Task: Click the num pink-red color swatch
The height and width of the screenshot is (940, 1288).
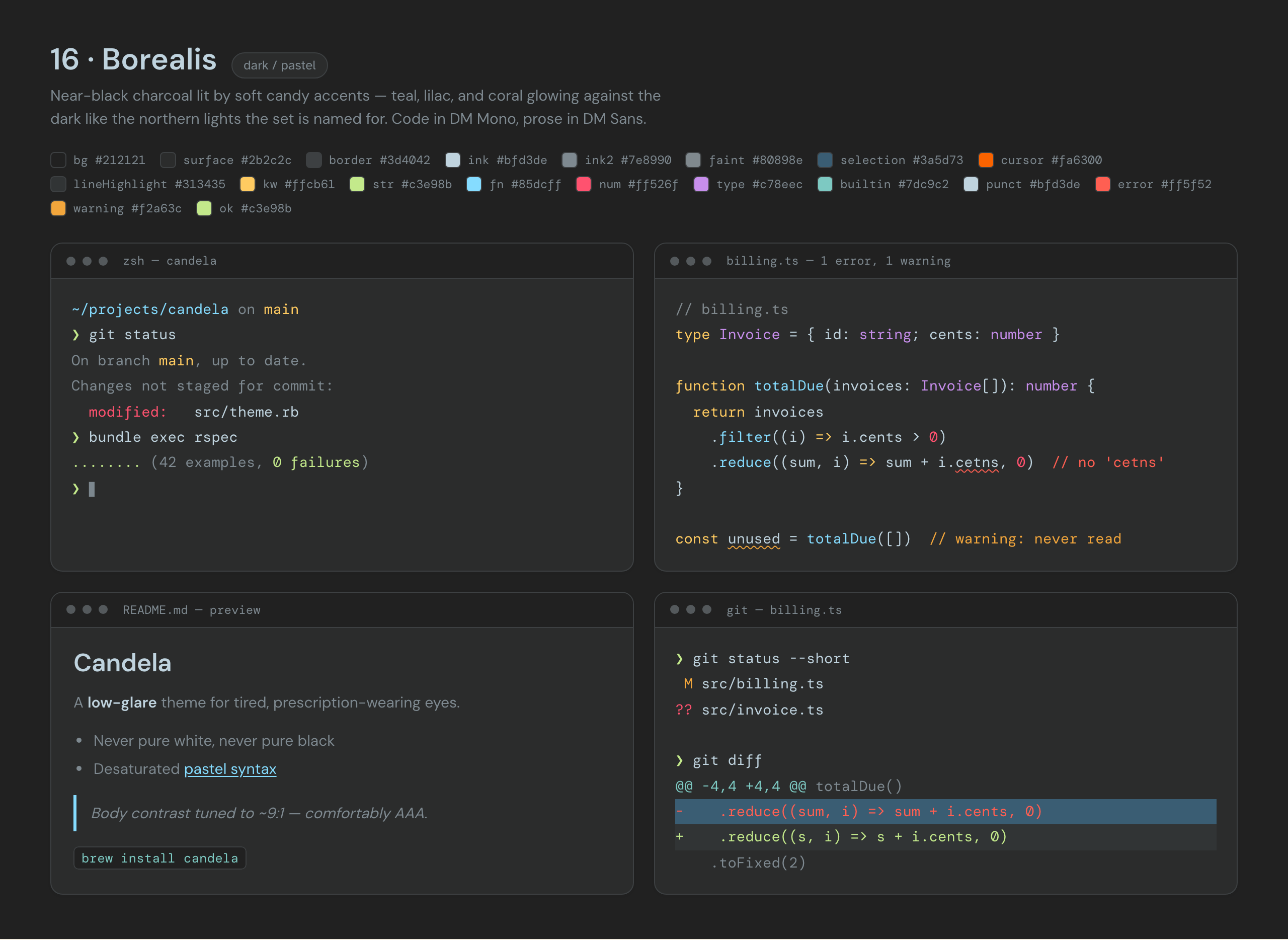Action: point(584,184)
